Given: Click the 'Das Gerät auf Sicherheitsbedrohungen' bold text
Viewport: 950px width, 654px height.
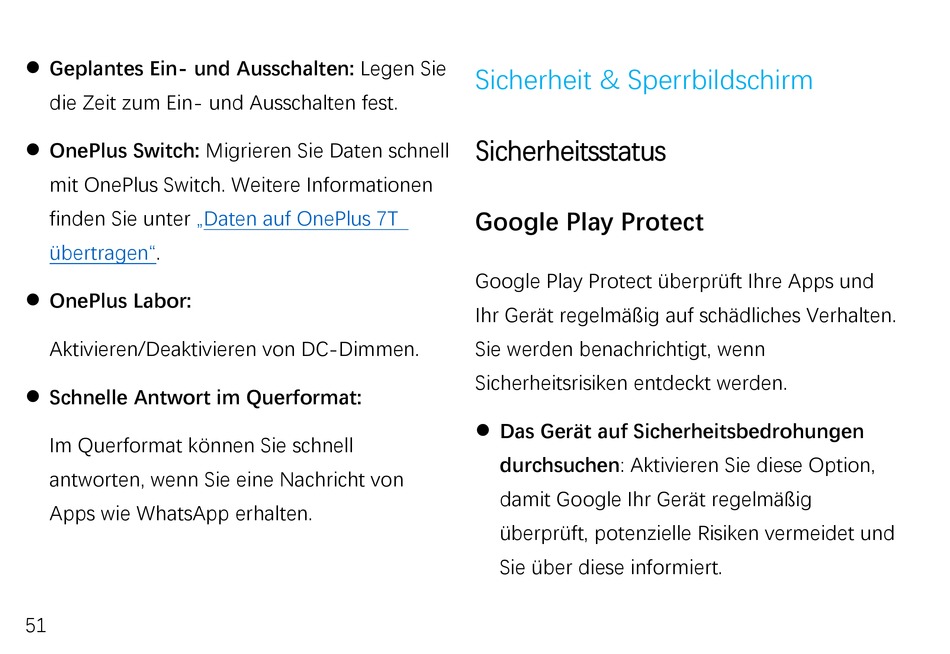Looking at the screenshot, I should coord(682,432).
